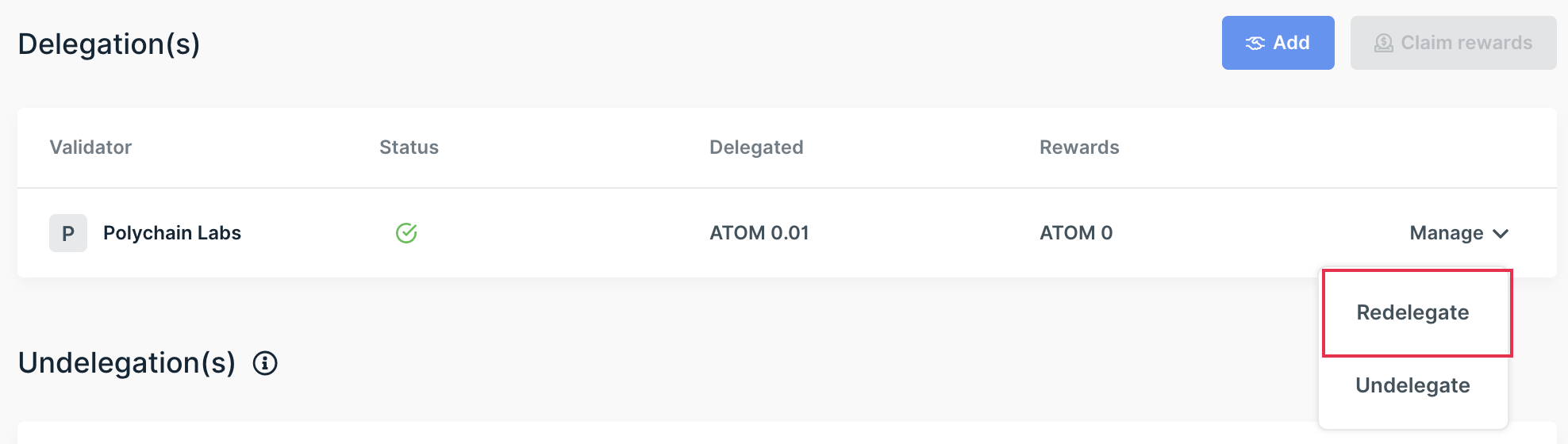
Task: Expand the Manage chevron arrow
Action: [x=1501, y=233]
